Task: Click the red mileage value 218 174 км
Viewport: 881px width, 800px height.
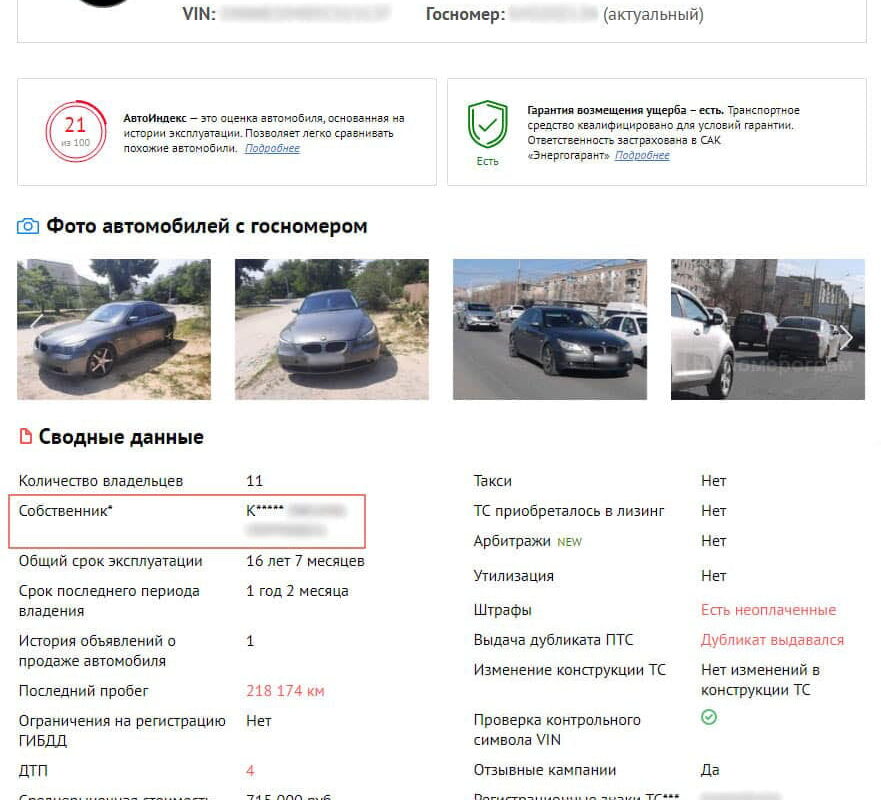Action: point(285,691)
